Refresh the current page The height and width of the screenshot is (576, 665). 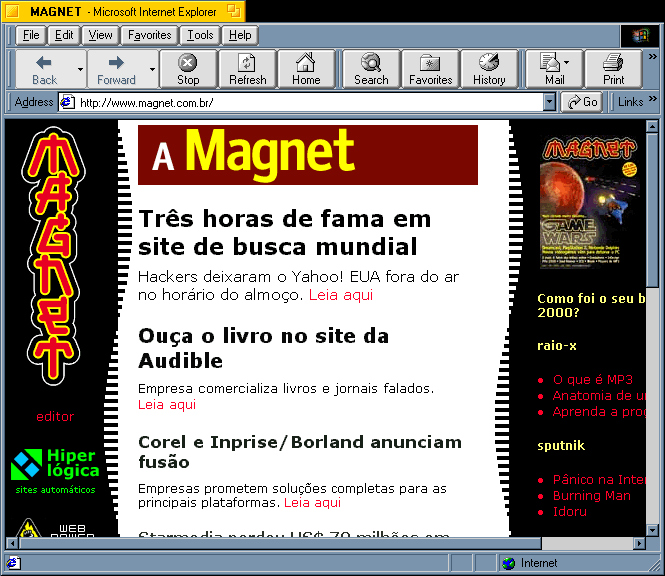point(247,69)
